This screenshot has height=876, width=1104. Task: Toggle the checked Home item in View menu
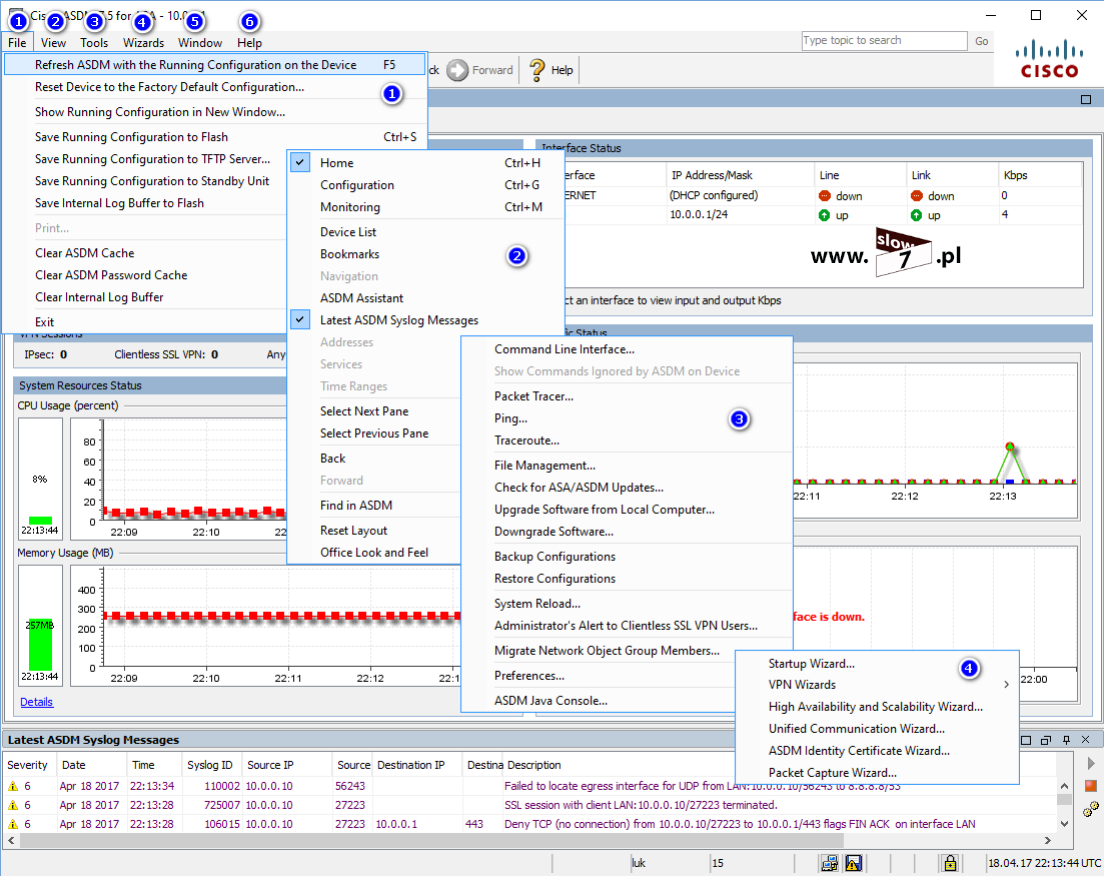tap(426, 163)
